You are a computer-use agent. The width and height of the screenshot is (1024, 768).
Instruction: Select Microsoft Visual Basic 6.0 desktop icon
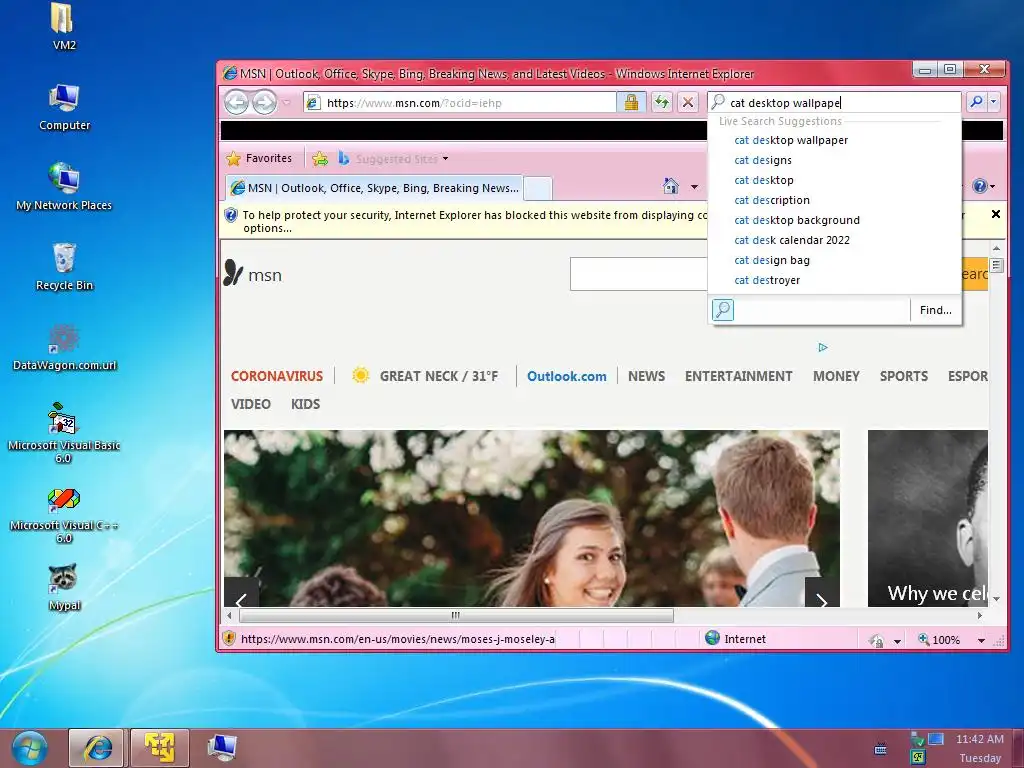click(x=64, y=432)
